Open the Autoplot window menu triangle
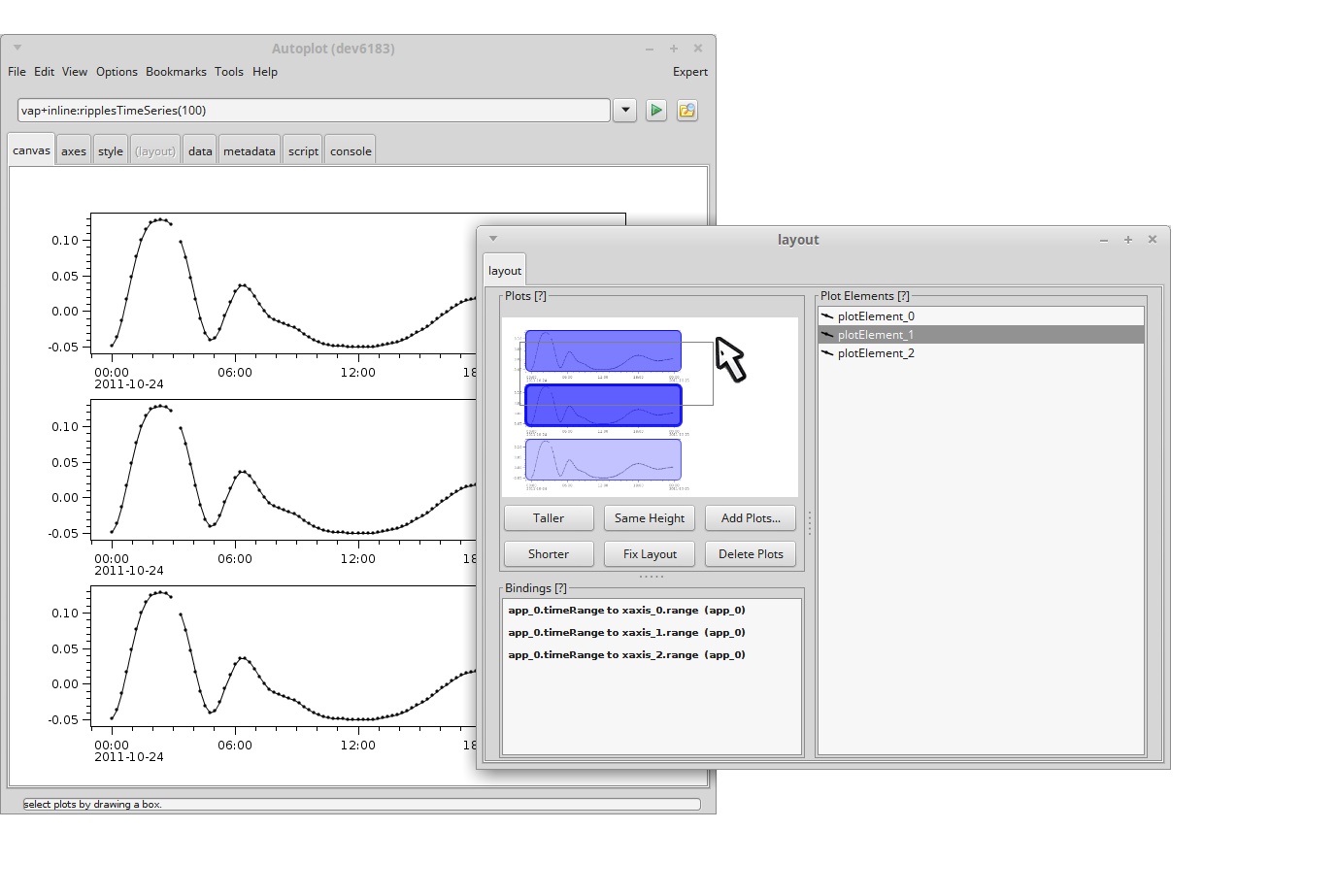Viewport: 1338px width, 896px height. point(17,48)
